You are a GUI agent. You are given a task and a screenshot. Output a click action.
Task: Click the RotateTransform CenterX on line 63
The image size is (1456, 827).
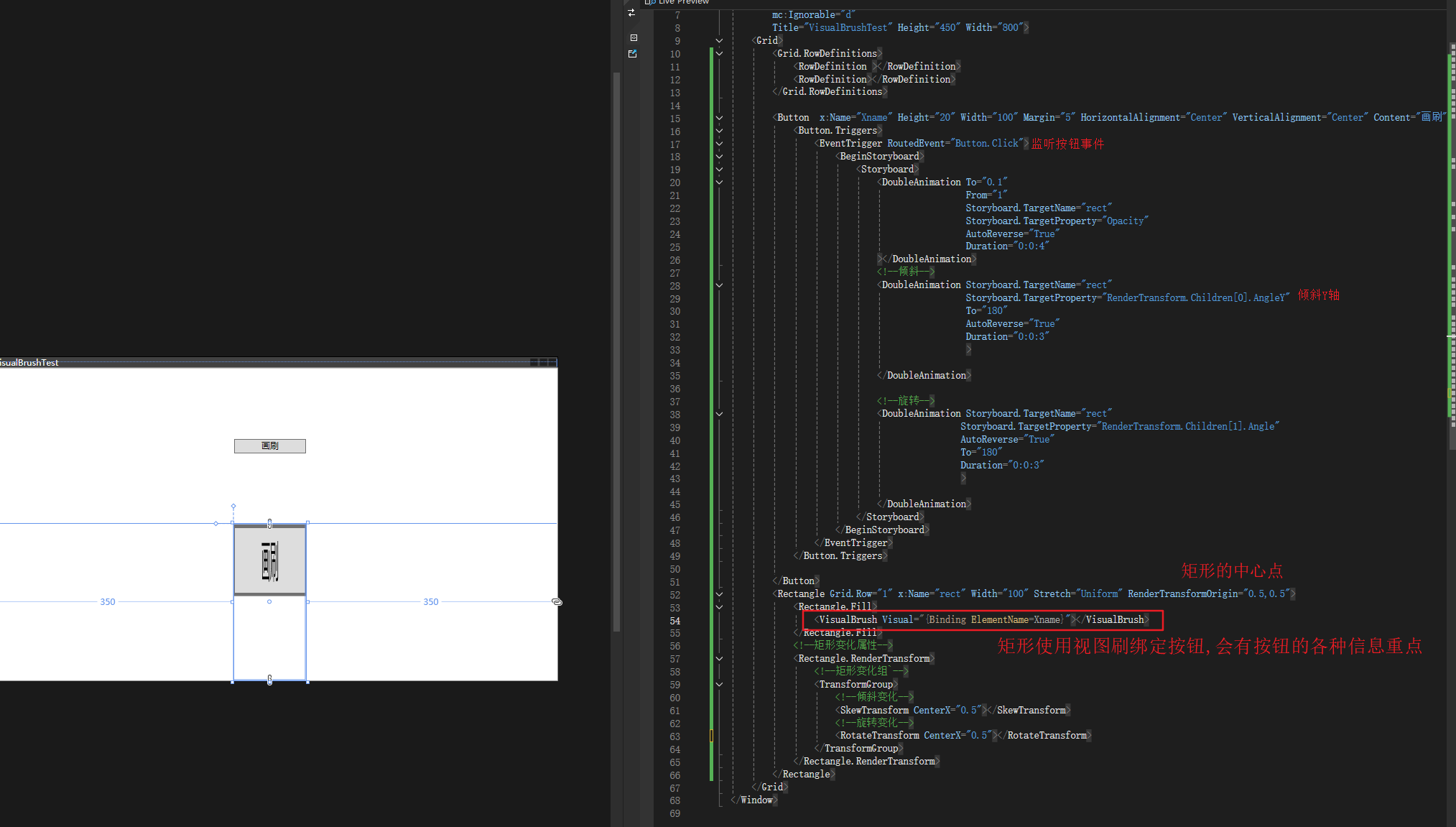coord(958,735)
